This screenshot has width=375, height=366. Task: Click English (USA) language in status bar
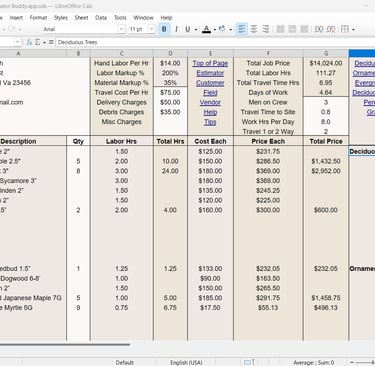click(x=186, y=363)
